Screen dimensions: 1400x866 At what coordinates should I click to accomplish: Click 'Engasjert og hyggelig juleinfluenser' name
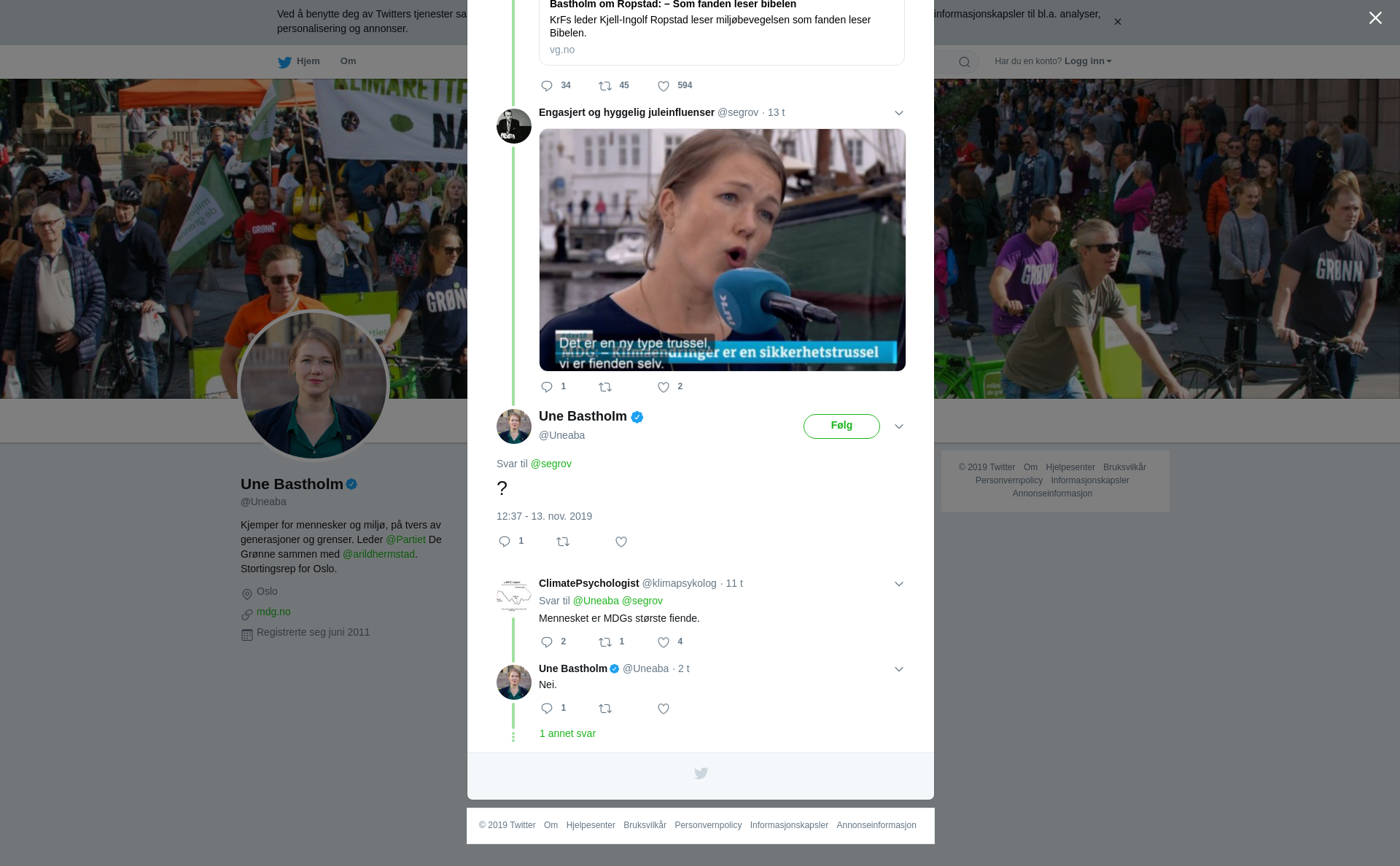pyautogui.click(x=626, y=112)
